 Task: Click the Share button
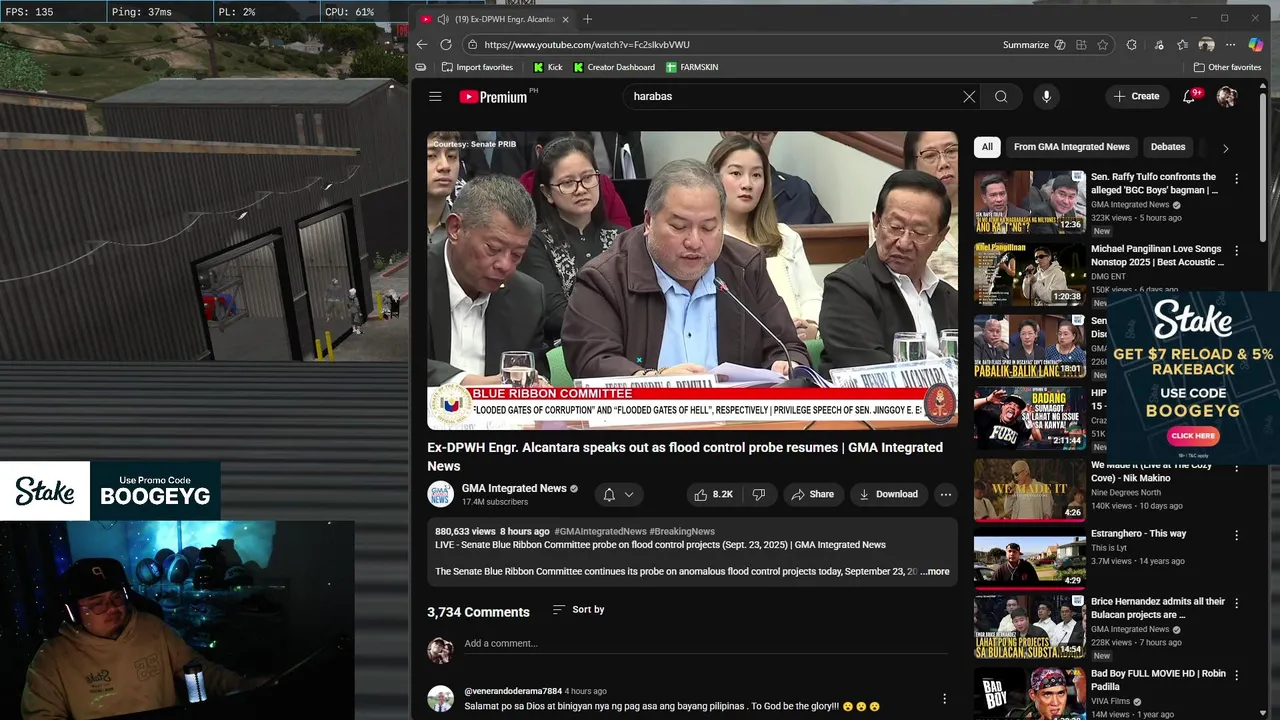point(812,494)
